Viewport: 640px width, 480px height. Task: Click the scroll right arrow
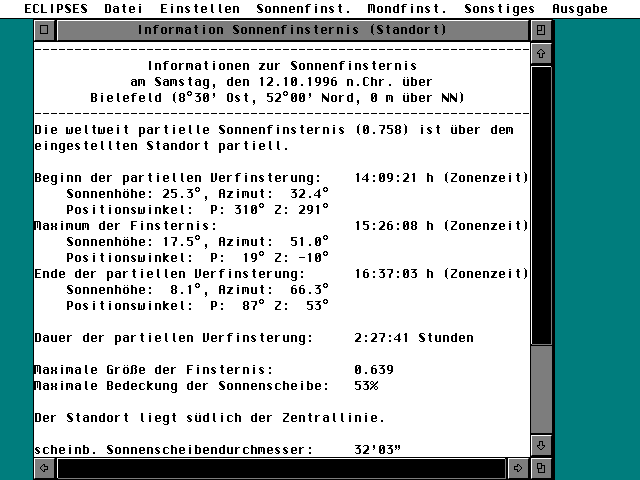coord(518,467)
